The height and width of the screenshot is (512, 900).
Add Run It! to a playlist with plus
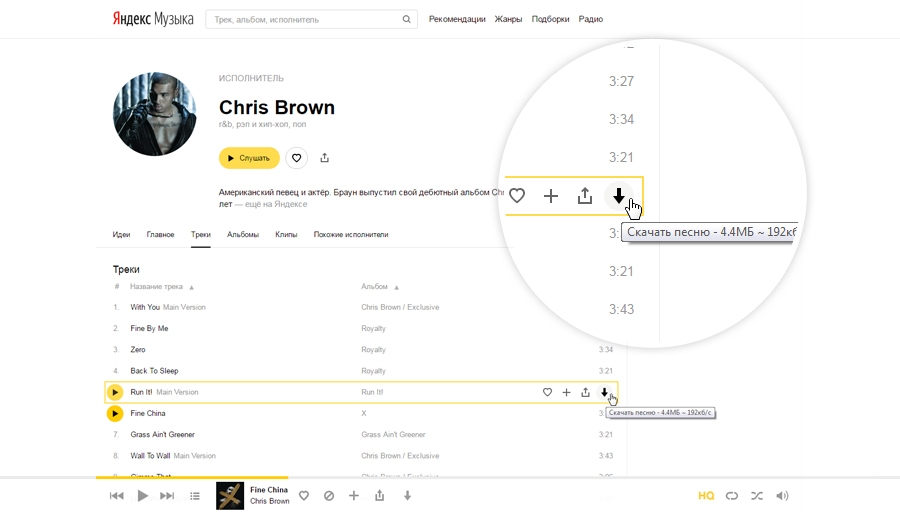(x=567, y=392)
